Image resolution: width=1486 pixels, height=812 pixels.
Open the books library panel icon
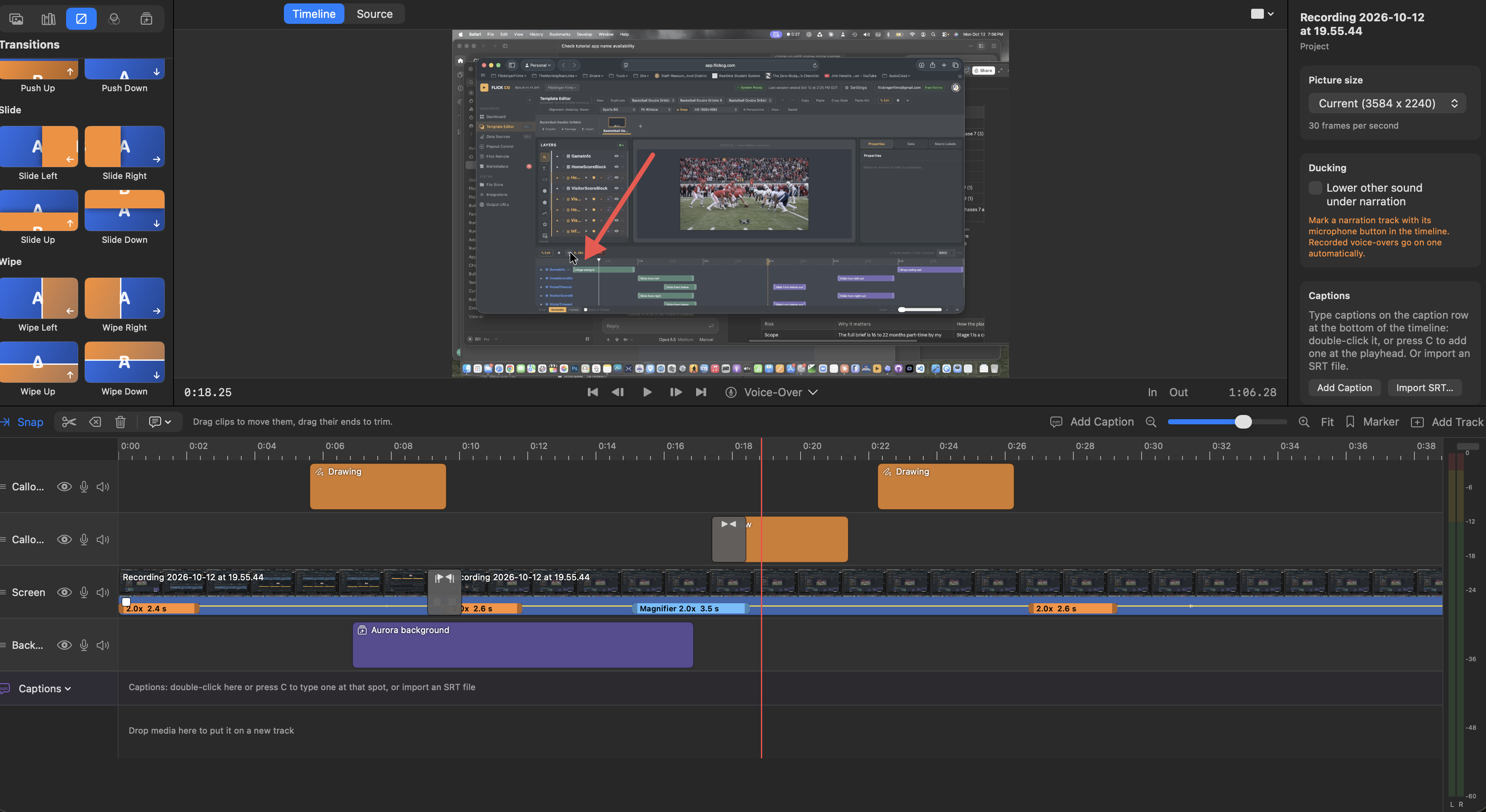pyautogui.click(x=49, y=19)
